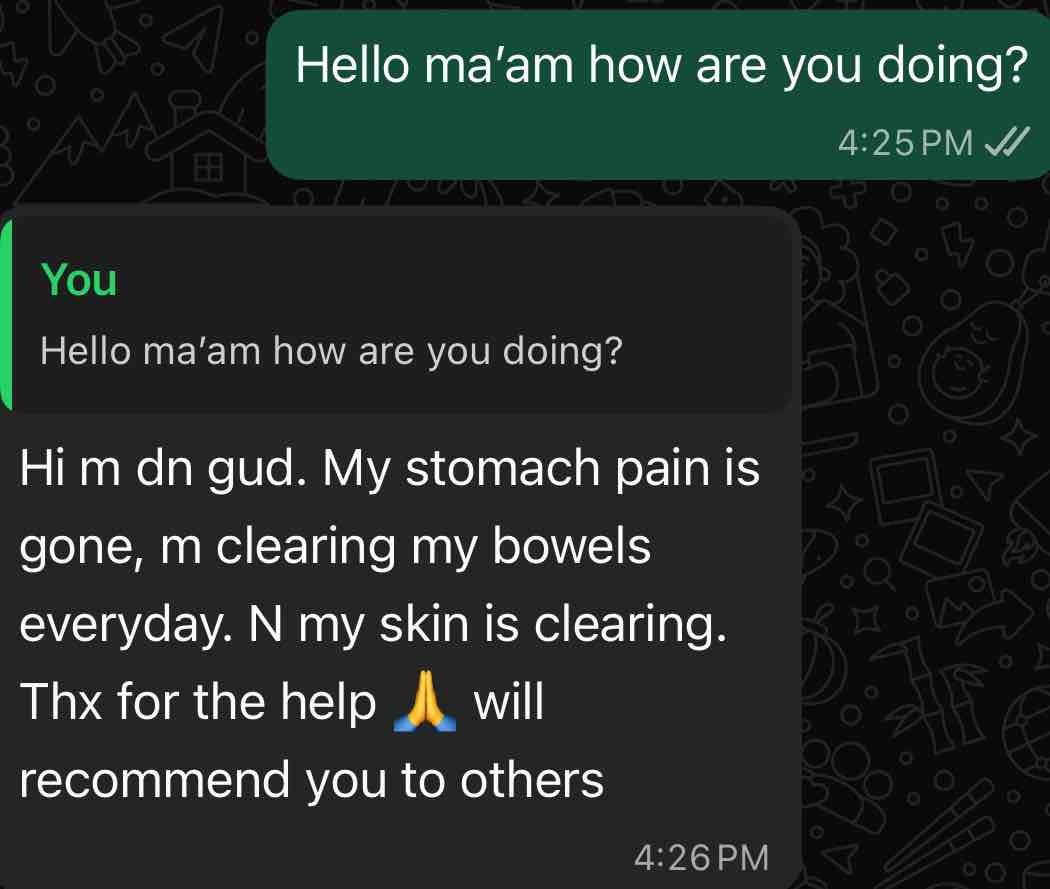Tap the globe doodle at the right edge

(x=1028, y=733)
